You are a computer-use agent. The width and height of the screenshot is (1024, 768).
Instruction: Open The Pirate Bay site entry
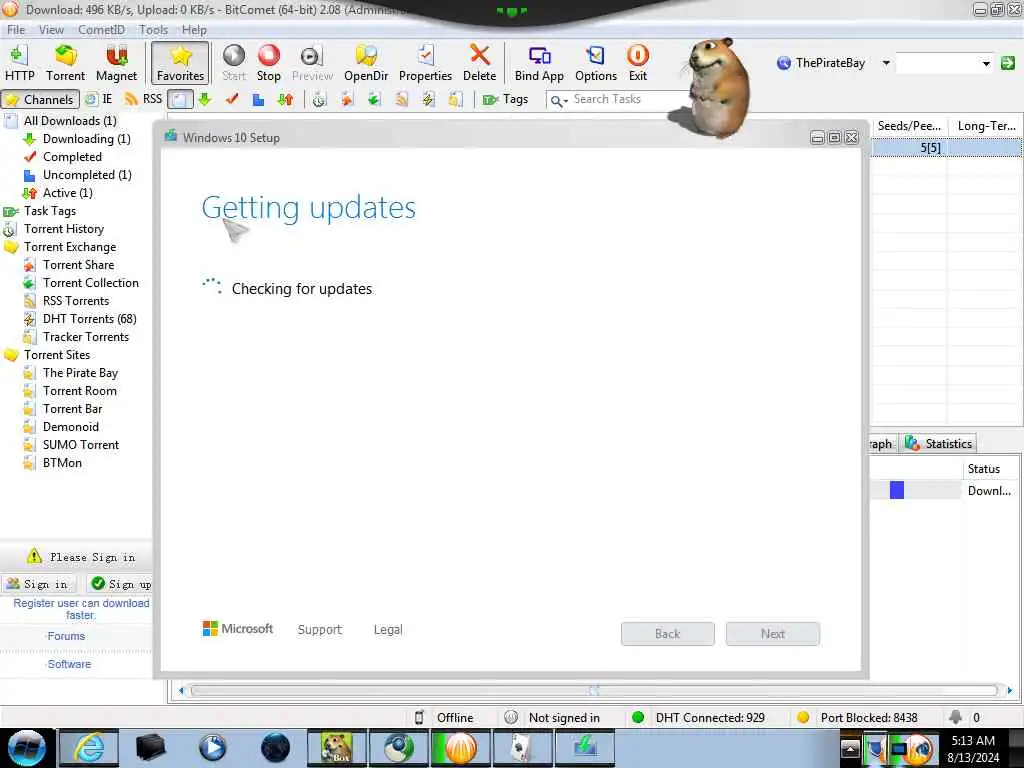click(80, 373)
